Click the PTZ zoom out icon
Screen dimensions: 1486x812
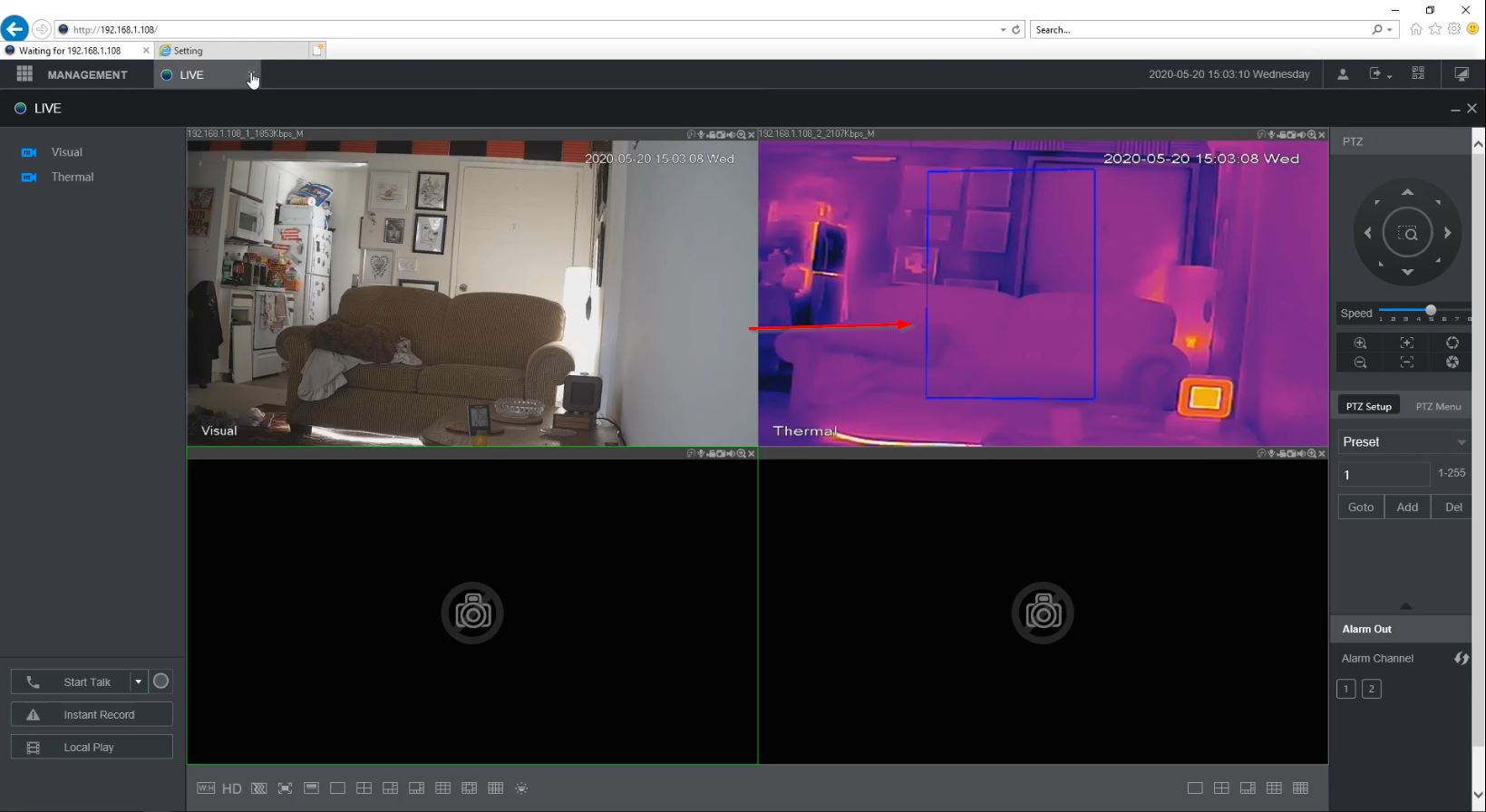tap(1360, 362)
